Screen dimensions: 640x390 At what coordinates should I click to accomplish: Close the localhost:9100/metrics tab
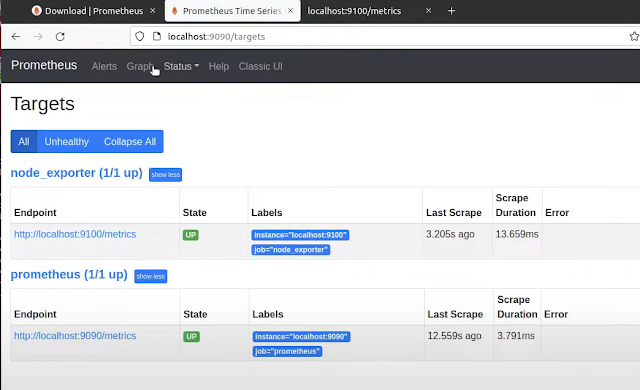(x=428, y=11)
